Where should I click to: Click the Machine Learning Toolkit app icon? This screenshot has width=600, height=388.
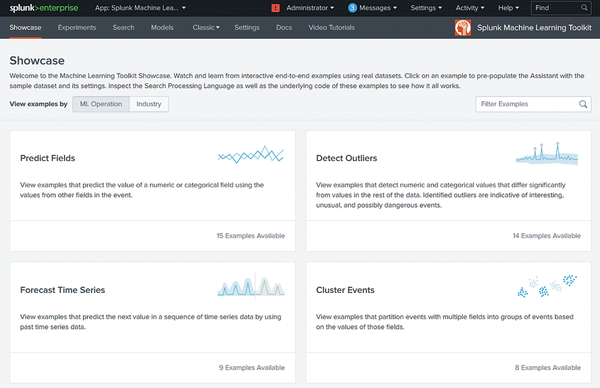click(x=463, y=28)
